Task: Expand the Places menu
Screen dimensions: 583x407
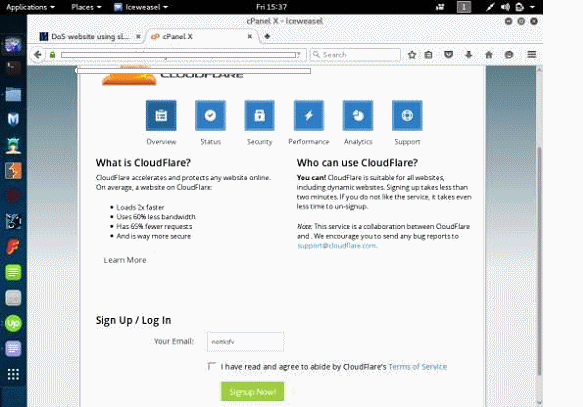Action: [86, 7]
